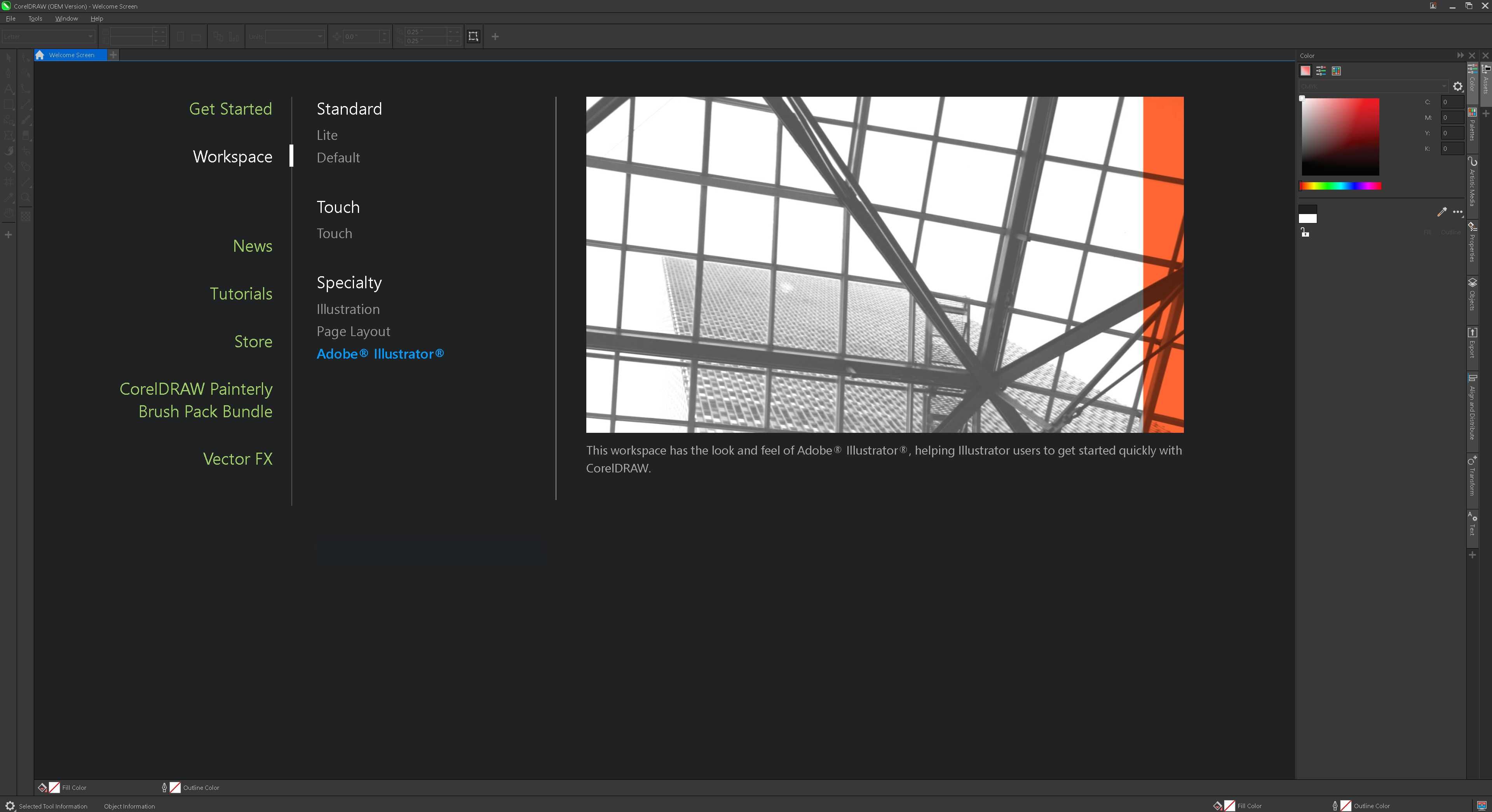Click the K value input field
Screen dimensions: 1492x812
click(x=1452, y=149)
